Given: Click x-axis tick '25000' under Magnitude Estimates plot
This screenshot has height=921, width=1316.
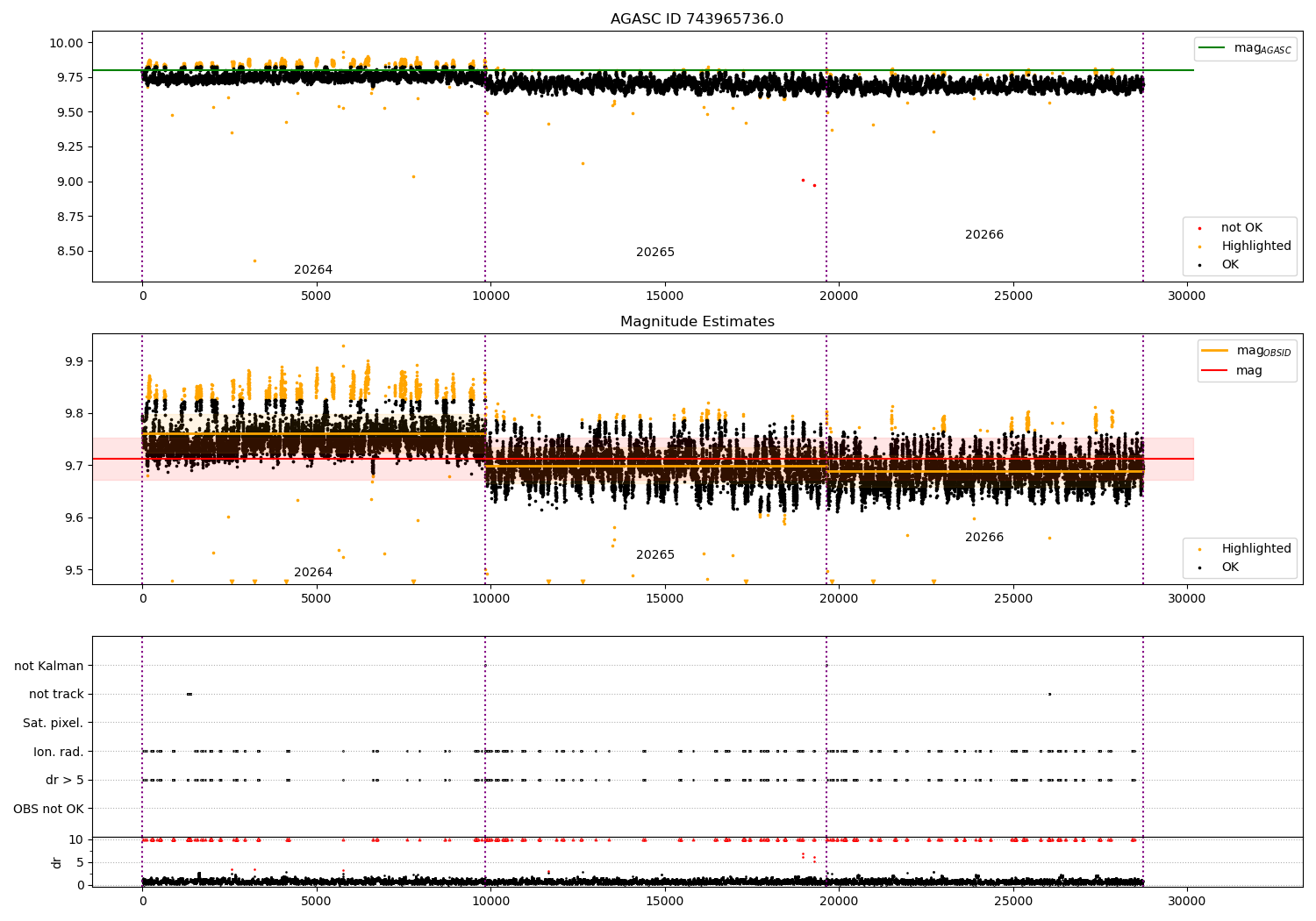Looking at the screenshot, I should 1013,599.
